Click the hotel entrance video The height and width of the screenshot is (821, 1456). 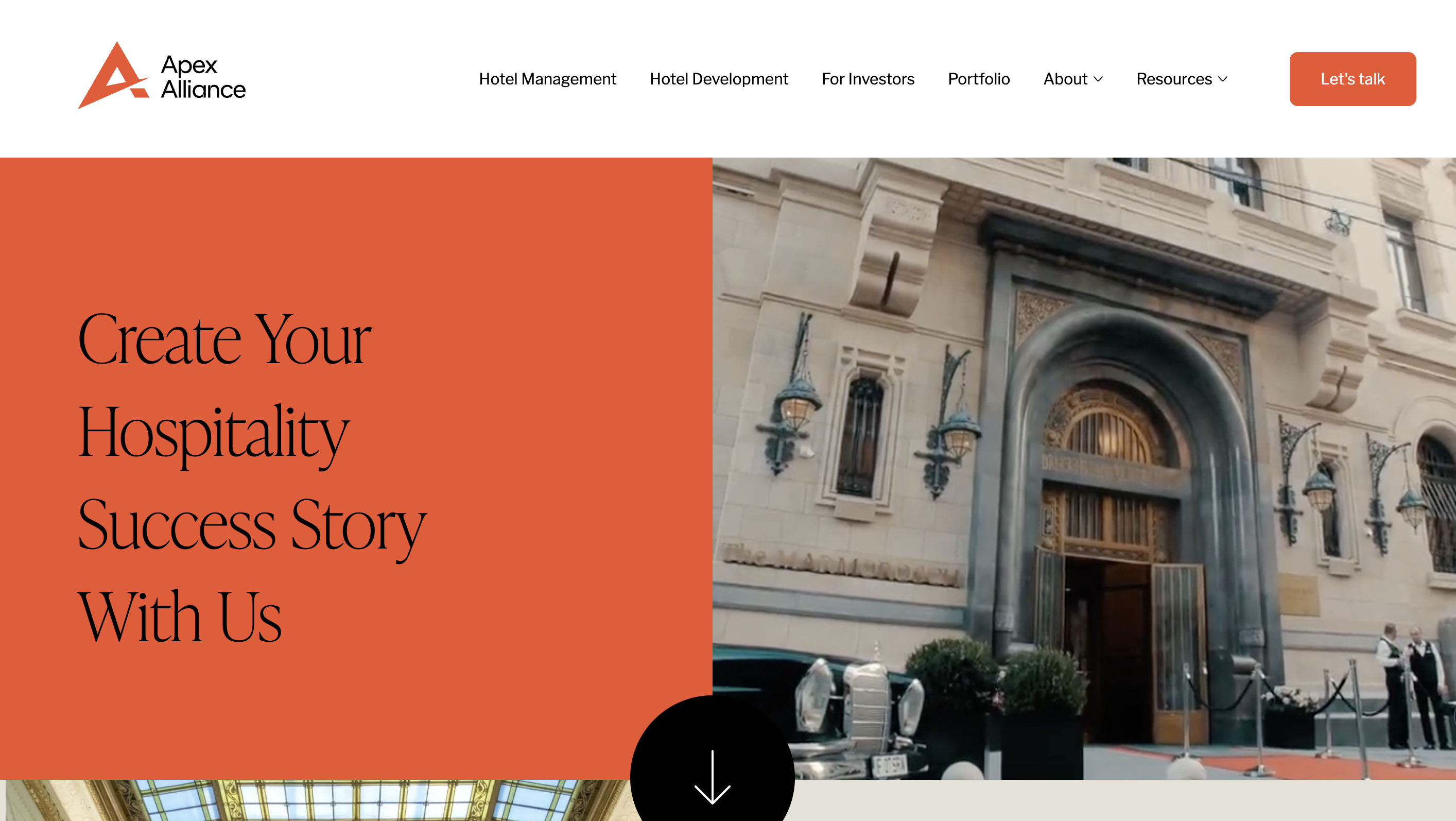[x=1084, y=468]
